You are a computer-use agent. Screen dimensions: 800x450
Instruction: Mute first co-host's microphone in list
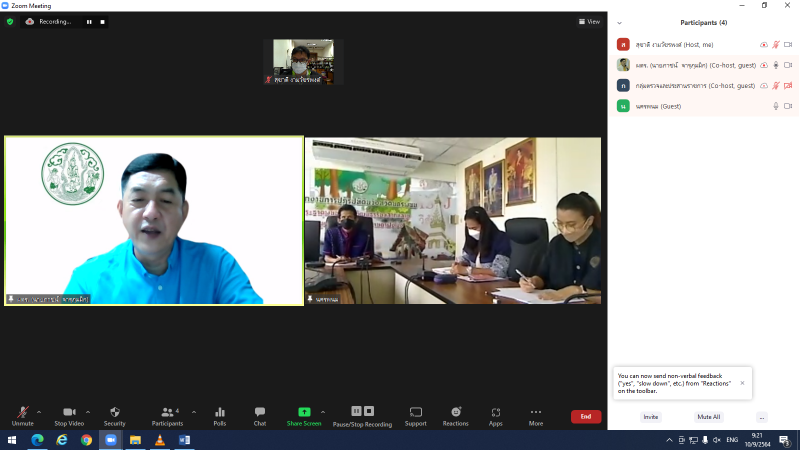click(x=776, y=65)
